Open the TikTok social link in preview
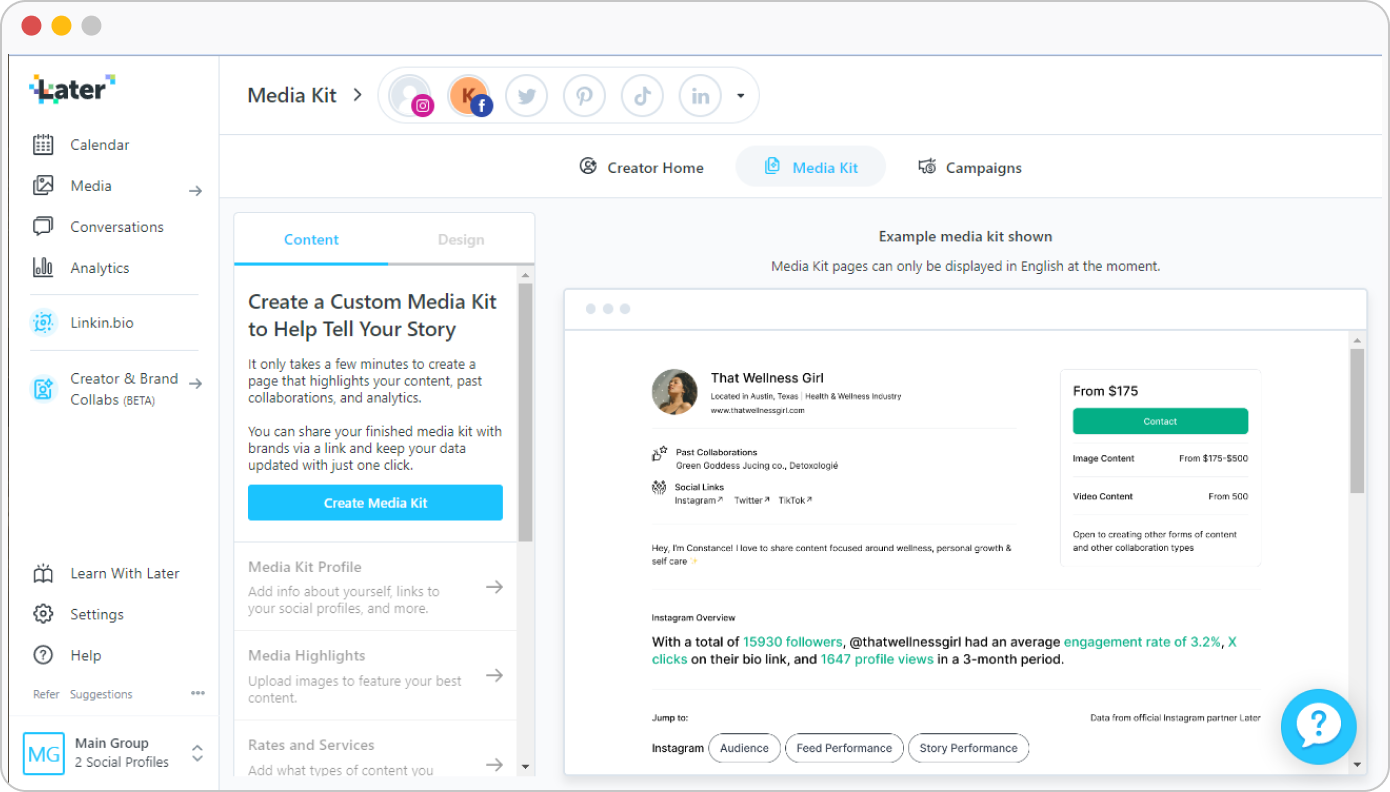 click(796, 500)
